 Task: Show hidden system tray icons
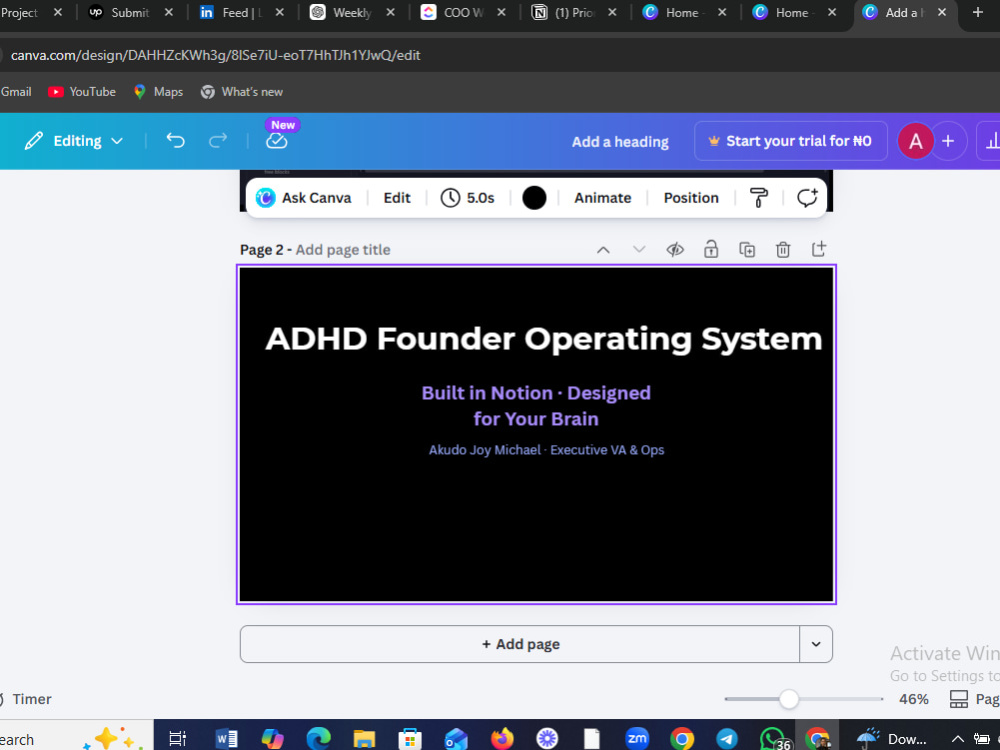click(x=957, y=739)
